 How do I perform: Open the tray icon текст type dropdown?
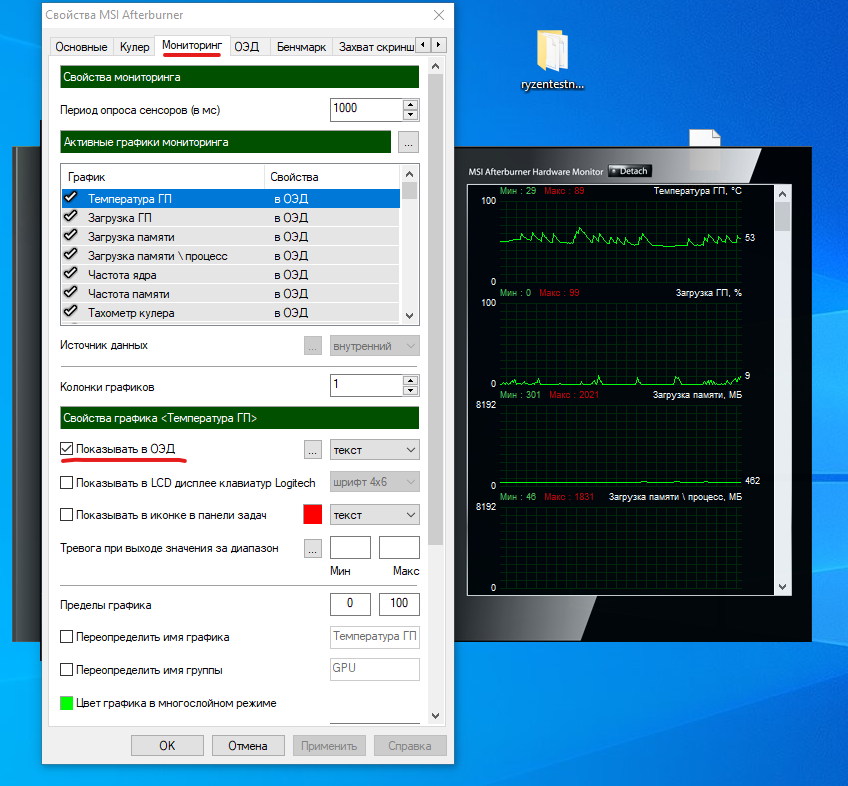pos(375,515)
